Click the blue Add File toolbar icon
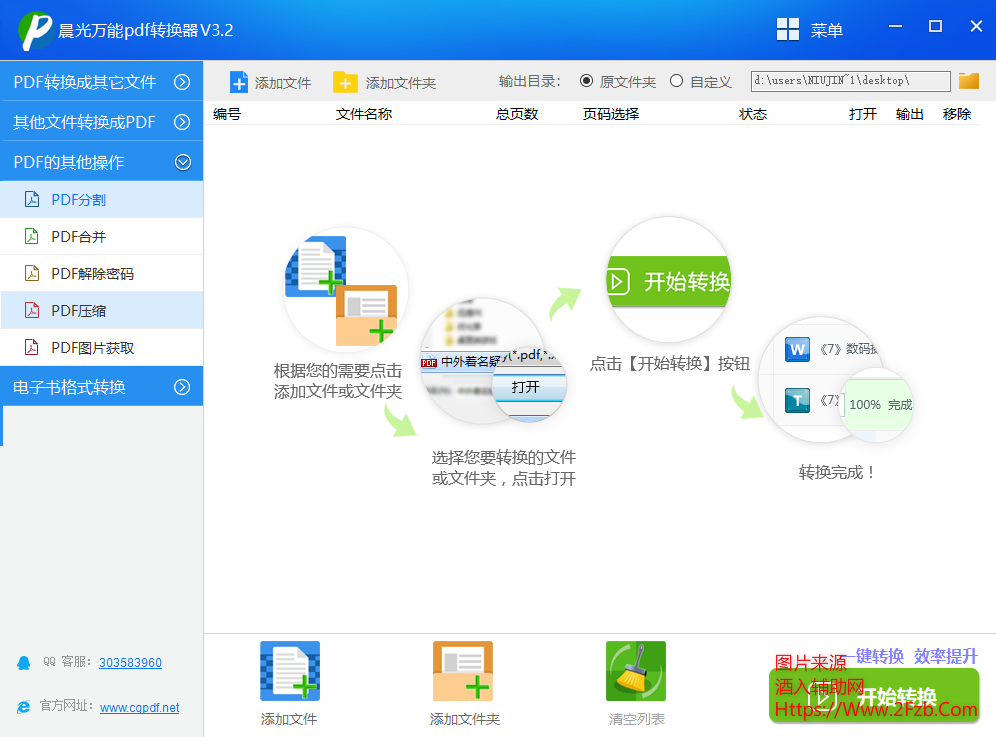The width and height of the screenshot is (996, 737). click(x=239, y=82)
